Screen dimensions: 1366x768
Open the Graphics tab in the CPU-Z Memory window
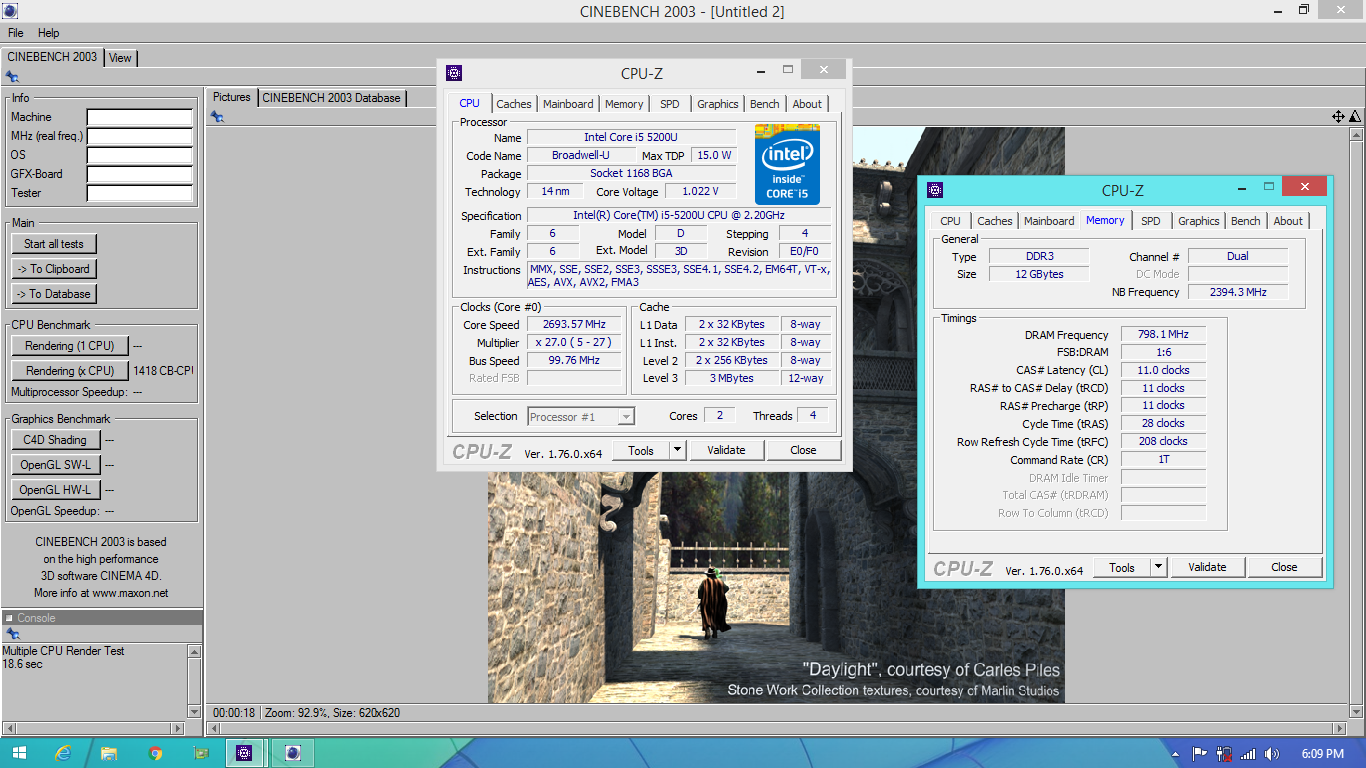[1199, 221]
